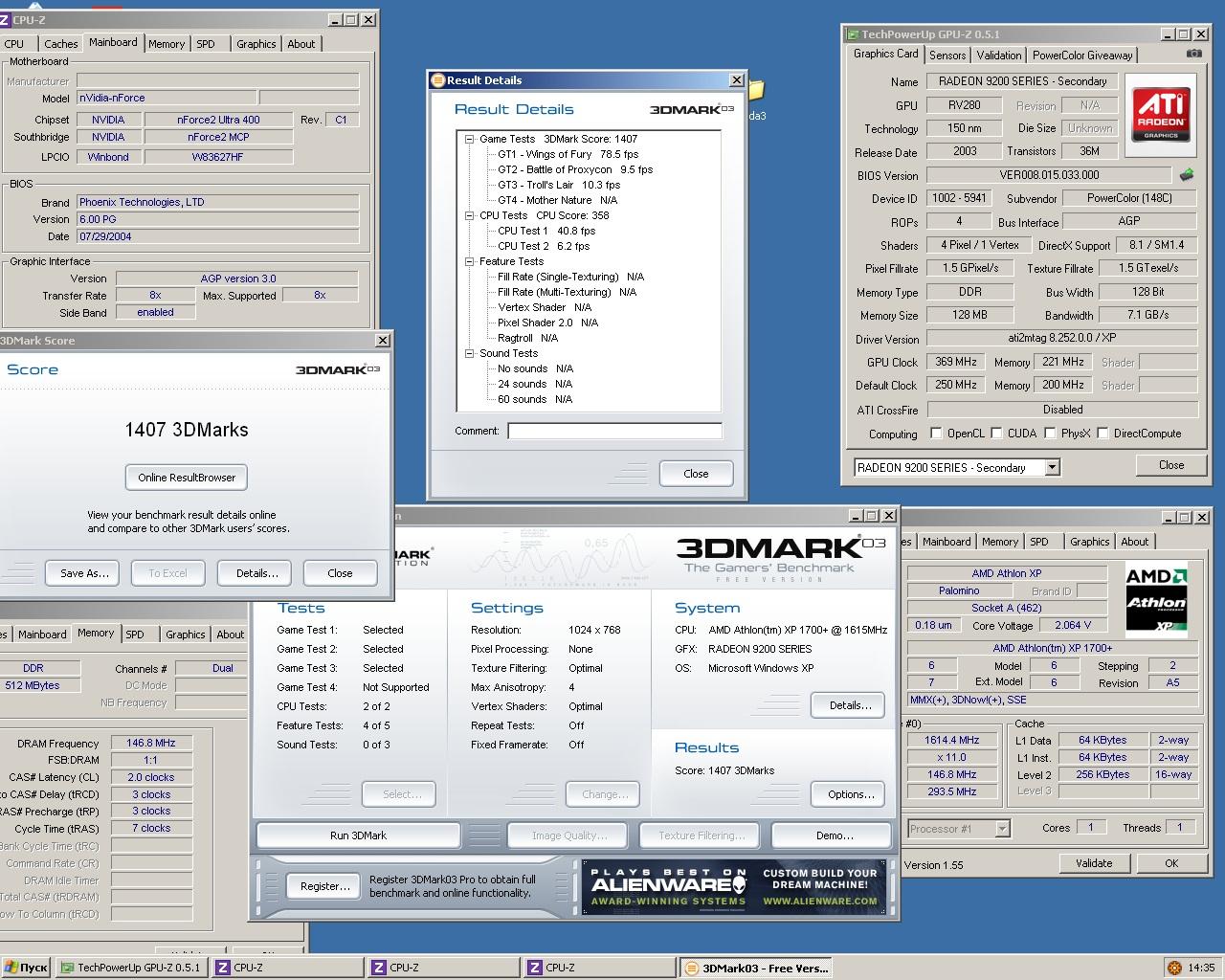Click Run 3DMark button
1225x980 pixels.
(x=358, y=835)
